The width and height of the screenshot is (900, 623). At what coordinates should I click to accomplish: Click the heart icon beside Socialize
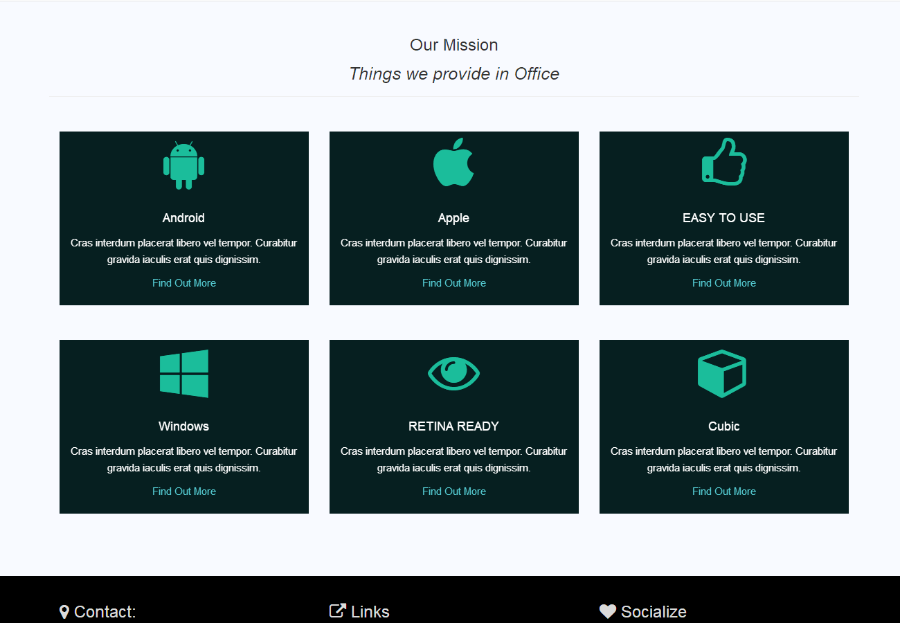[608, 612]
